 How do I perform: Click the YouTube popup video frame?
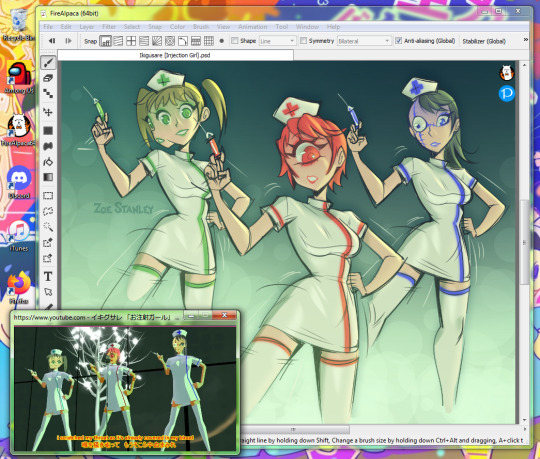tap(125, 389)
